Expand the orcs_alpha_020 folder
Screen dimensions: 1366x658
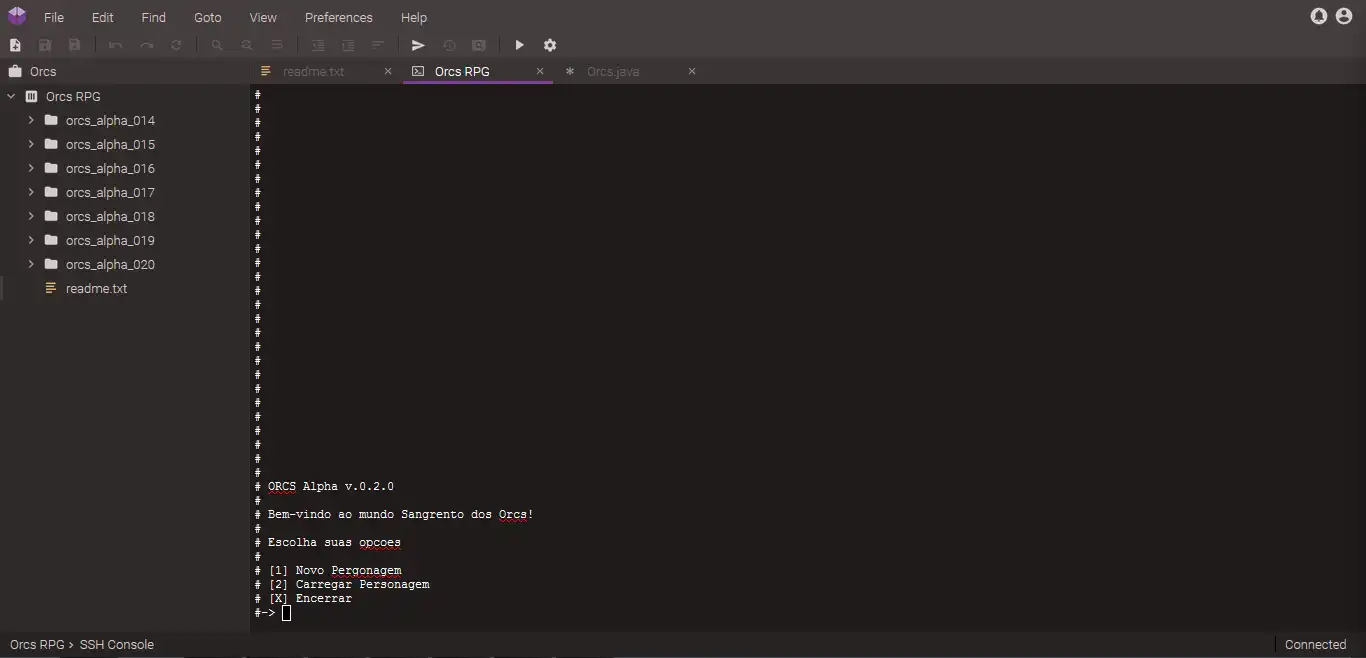[x=31, y=264]
